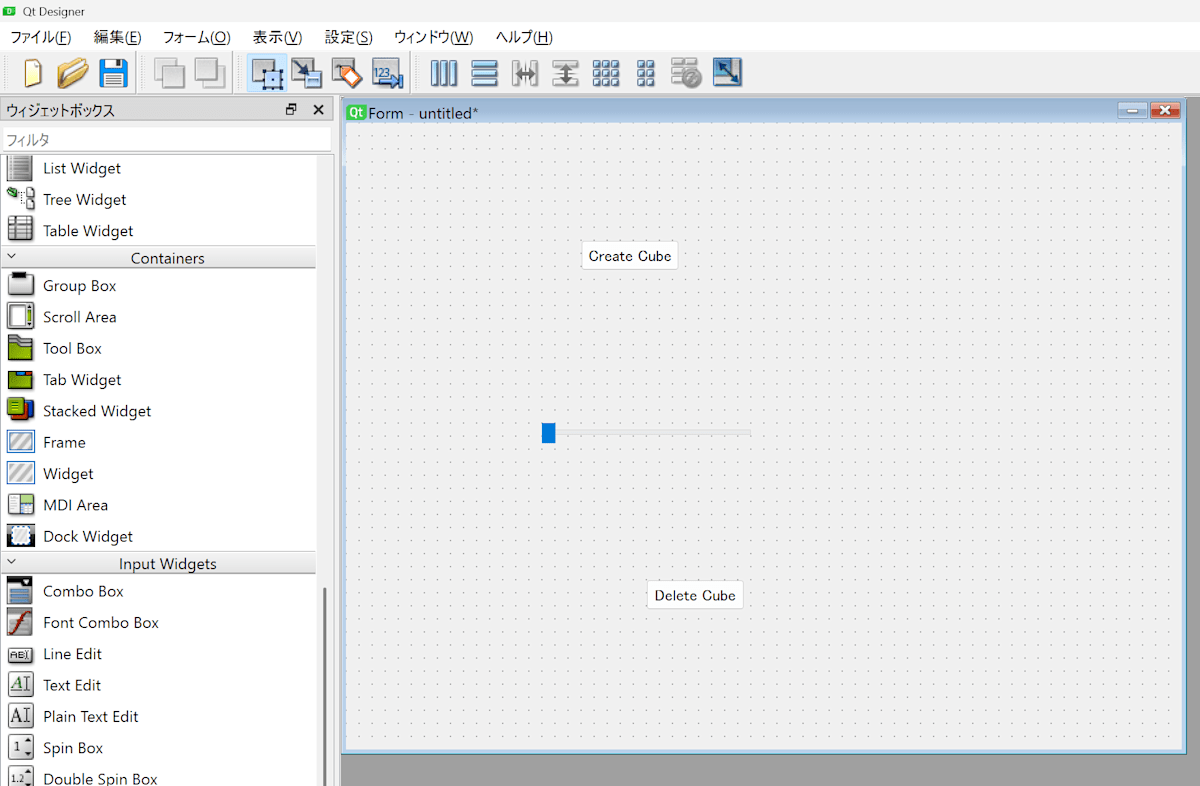Close the ウィジェットボックス panel

point(318,110)
